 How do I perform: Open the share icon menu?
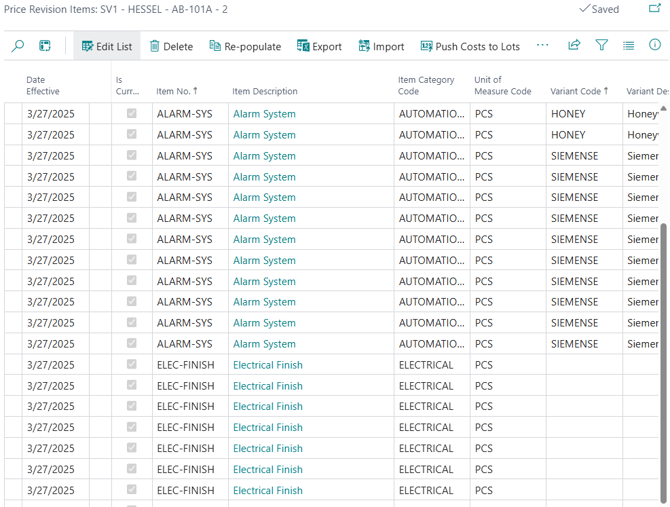[x=574, y=45]
